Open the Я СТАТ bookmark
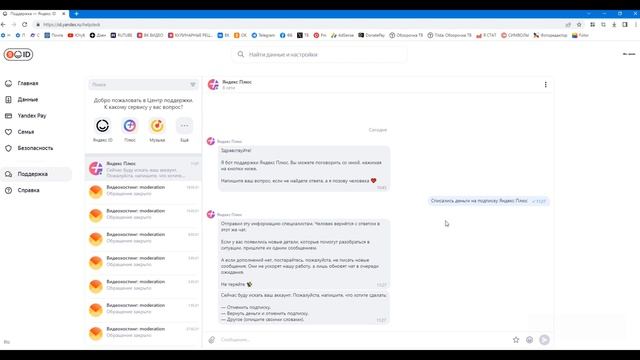Screen dimensions: 640x360 coord(486,36)
